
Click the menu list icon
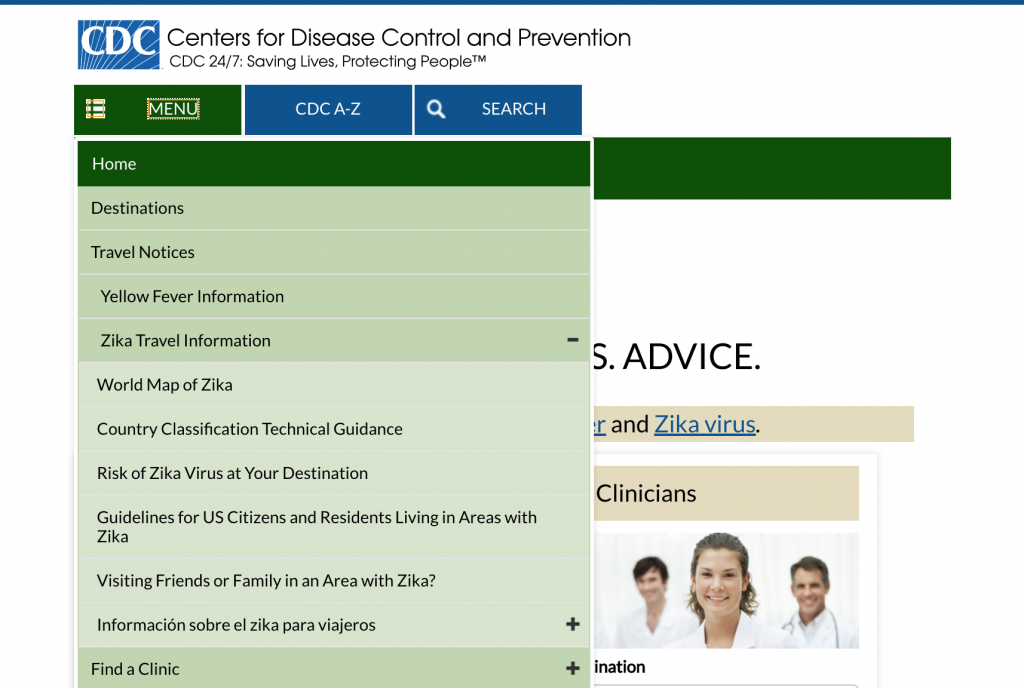96,109
